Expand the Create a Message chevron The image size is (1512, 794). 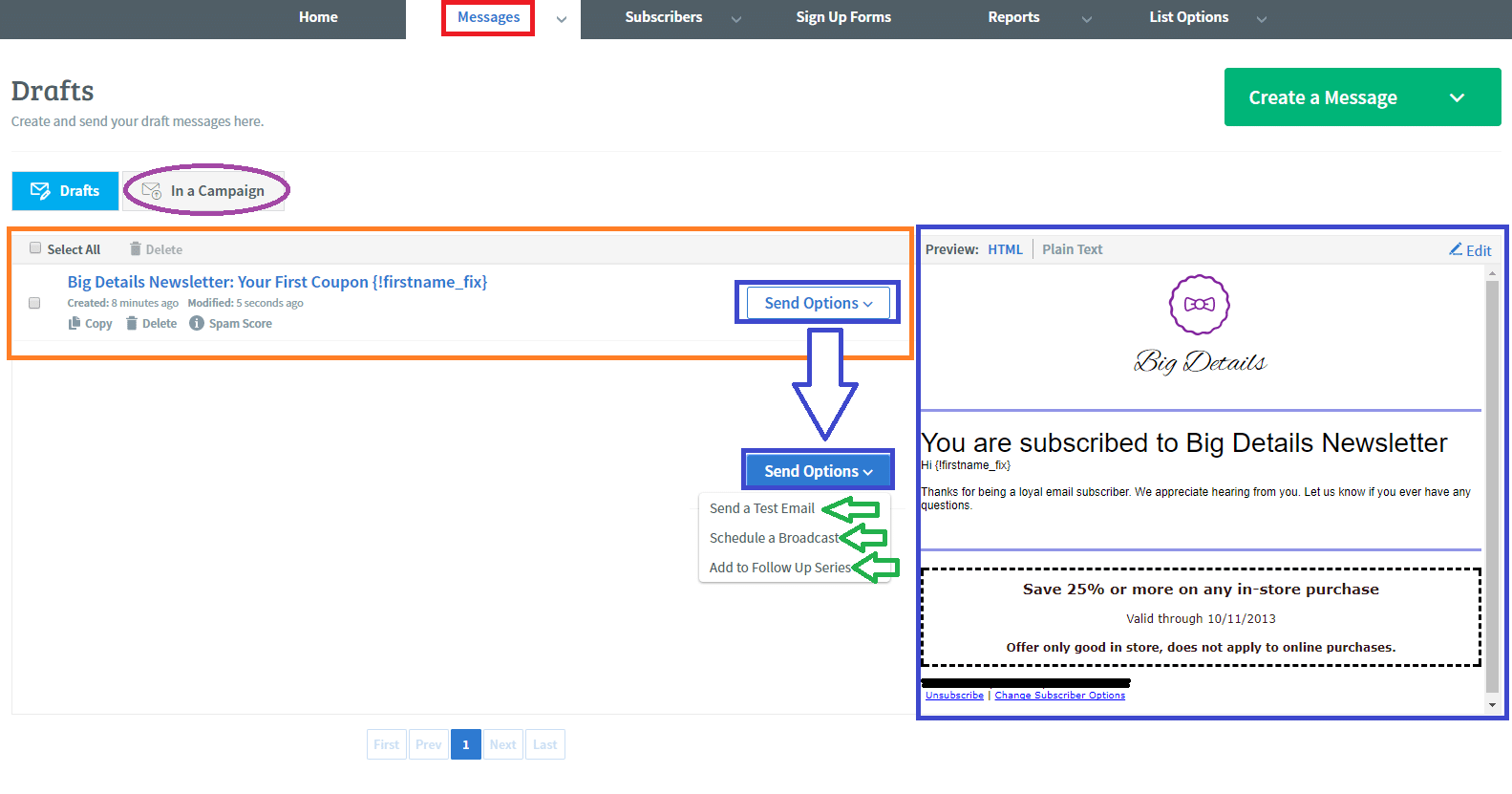tap(1457, 97)
